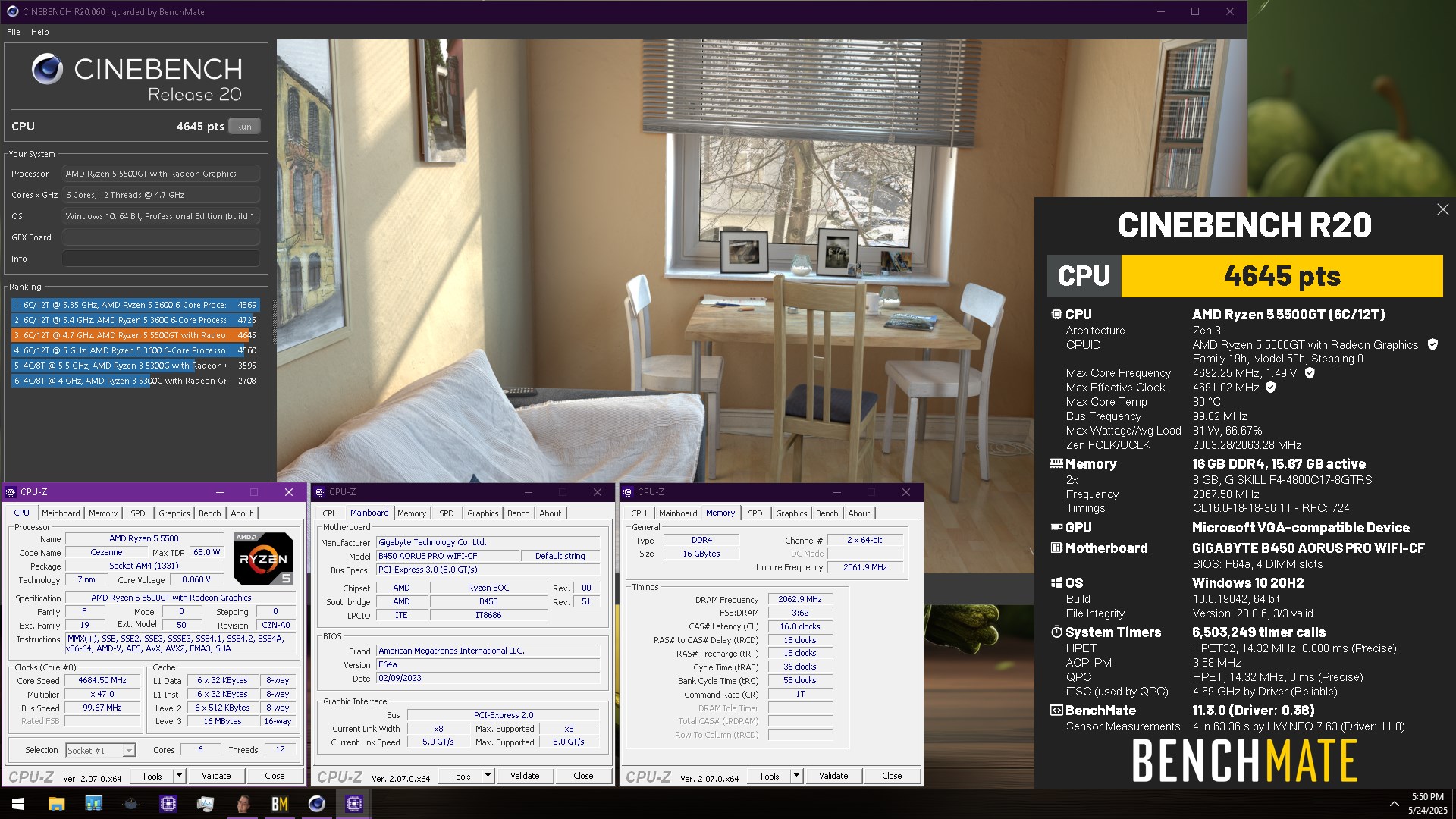Close the BenchMate result overlay with X
Image resolution: width=1456 pixels, height=819 pixels.
(1442, 209)
